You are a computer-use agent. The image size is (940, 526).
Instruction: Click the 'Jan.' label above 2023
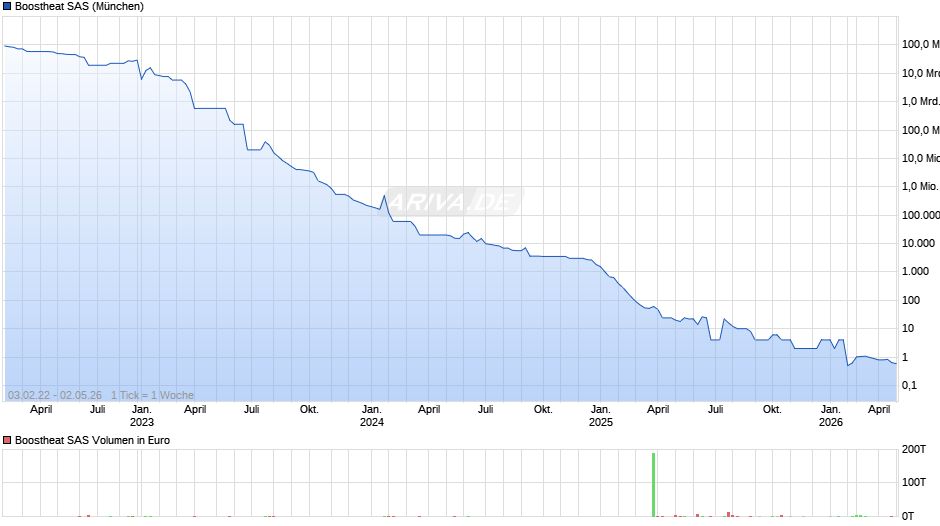click(141, 410)
